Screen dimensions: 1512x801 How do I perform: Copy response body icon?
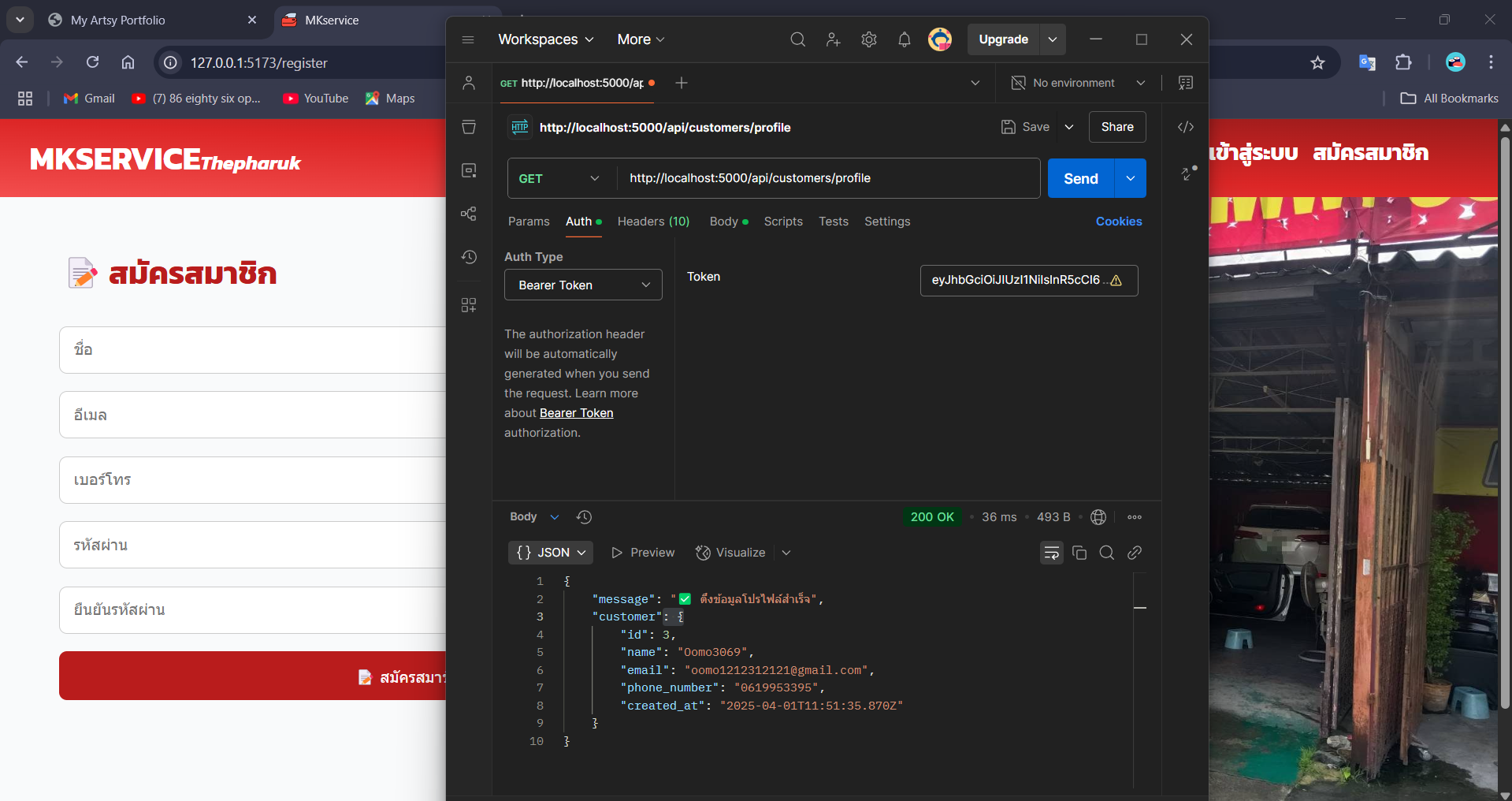1079,553
